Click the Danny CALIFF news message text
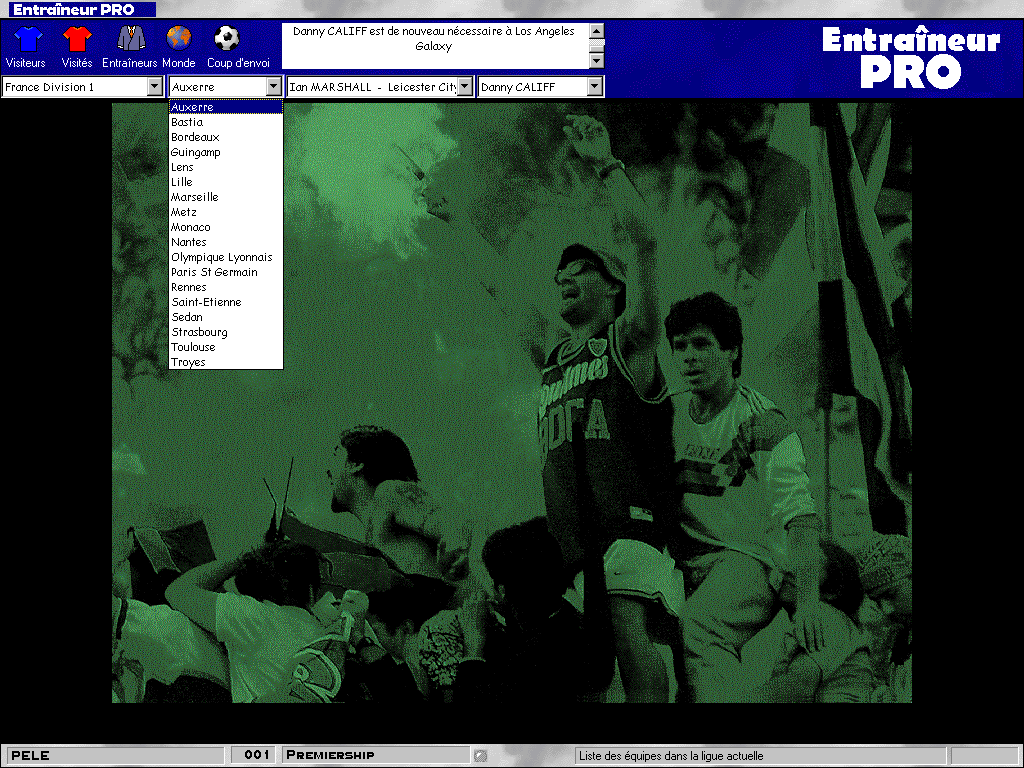1024x768 pixels. pyautogui.click(x=433, y=38)
